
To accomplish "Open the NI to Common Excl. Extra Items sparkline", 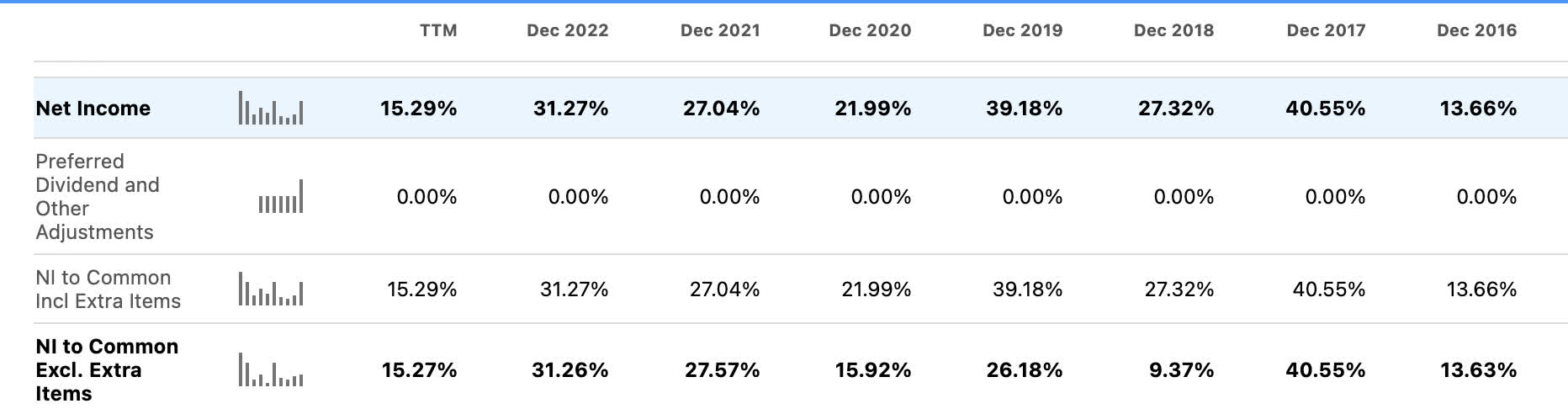I will pyautogui.click(x=271, y=370).
